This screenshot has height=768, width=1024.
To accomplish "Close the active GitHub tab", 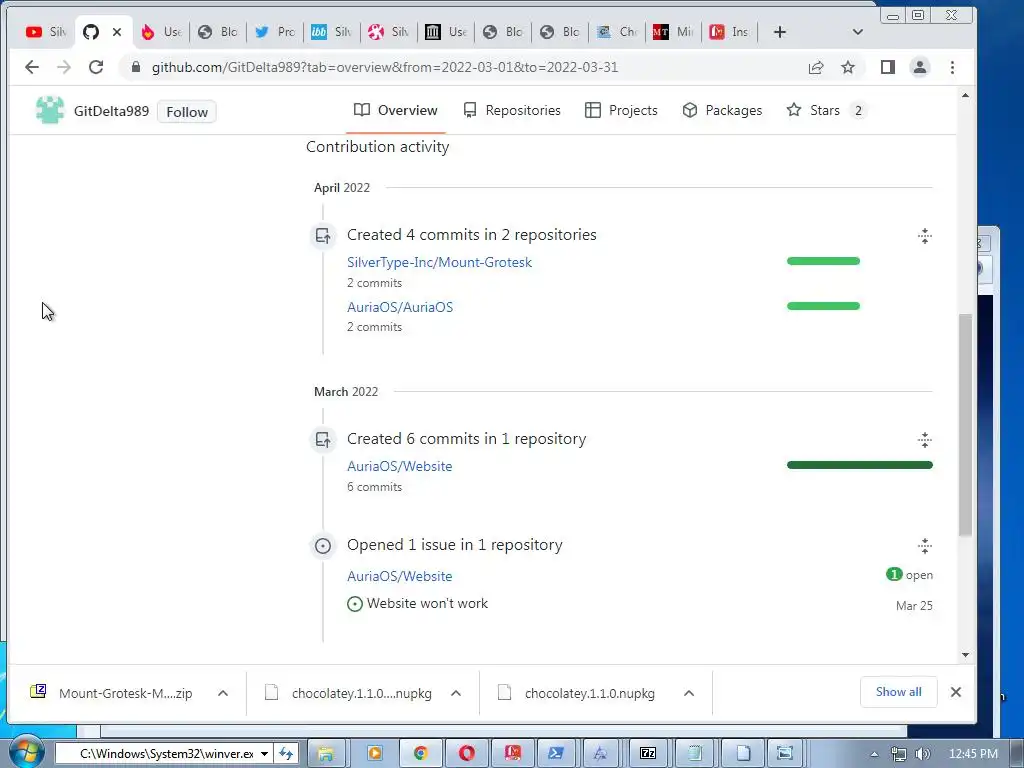I will point(117,31).
